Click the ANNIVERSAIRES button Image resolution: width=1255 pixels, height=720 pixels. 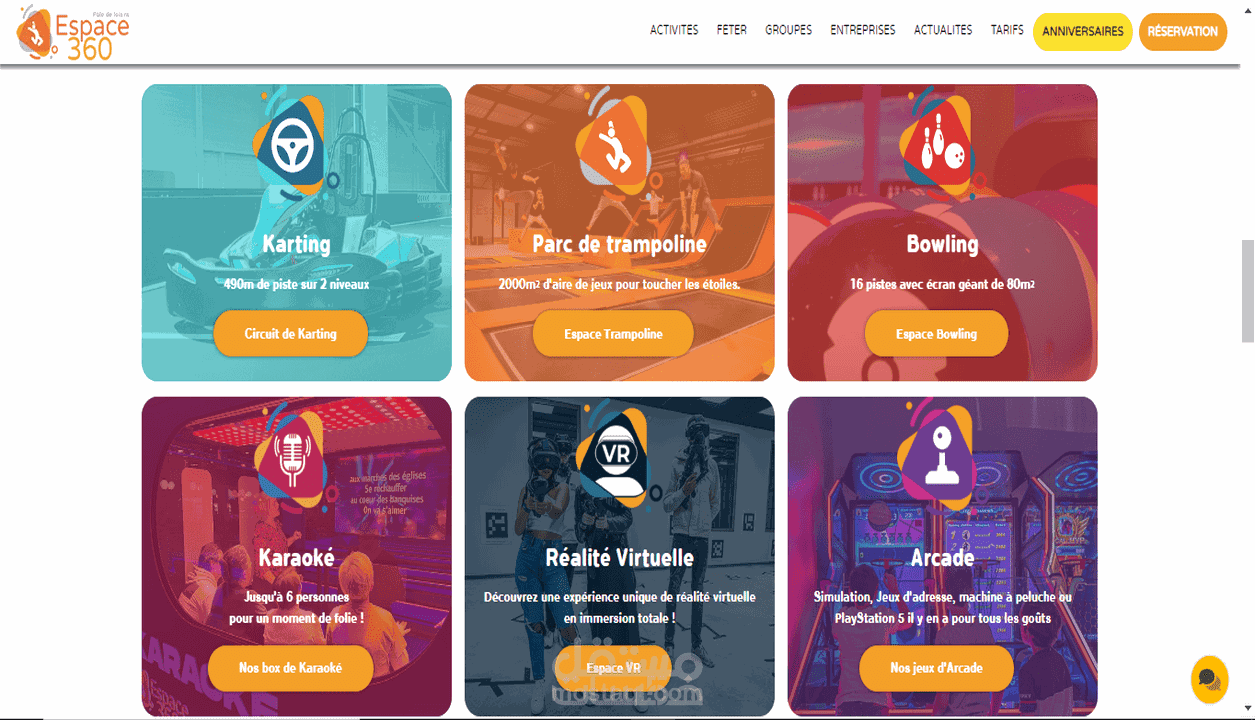[x=1083, y=31]
